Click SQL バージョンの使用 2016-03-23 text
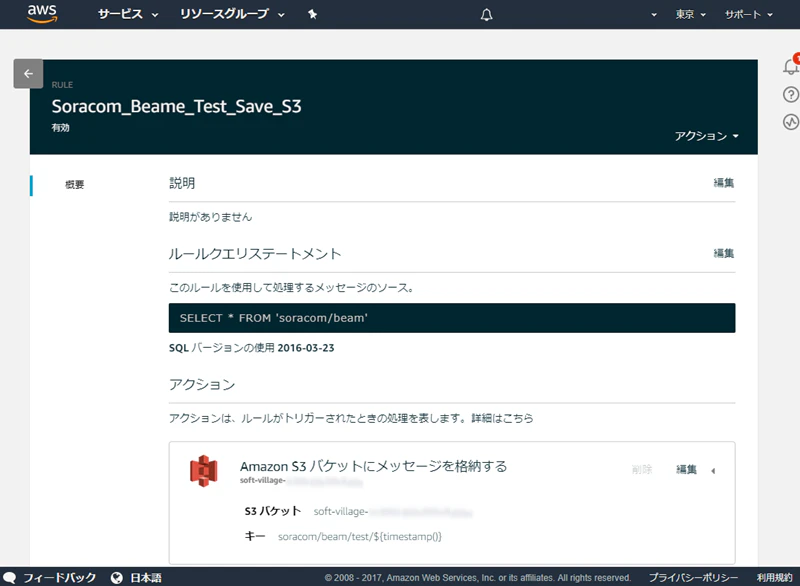 pos(252,348)
